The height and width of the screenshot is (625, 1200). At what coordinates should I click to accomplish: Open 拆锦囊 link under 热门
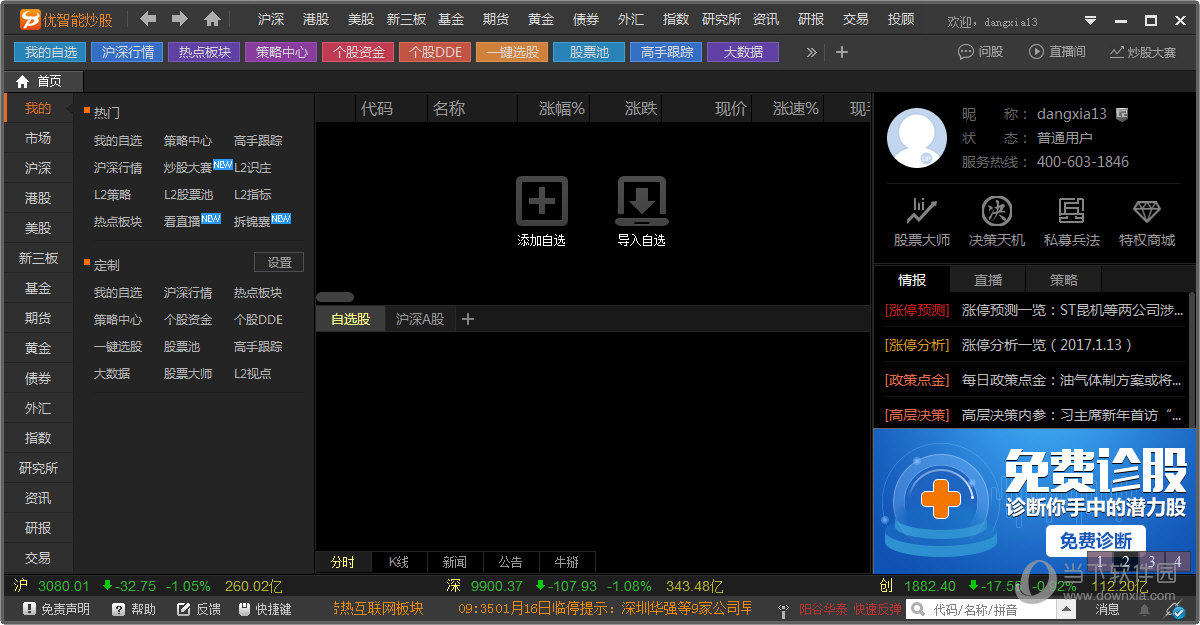(x=252, y=222)
